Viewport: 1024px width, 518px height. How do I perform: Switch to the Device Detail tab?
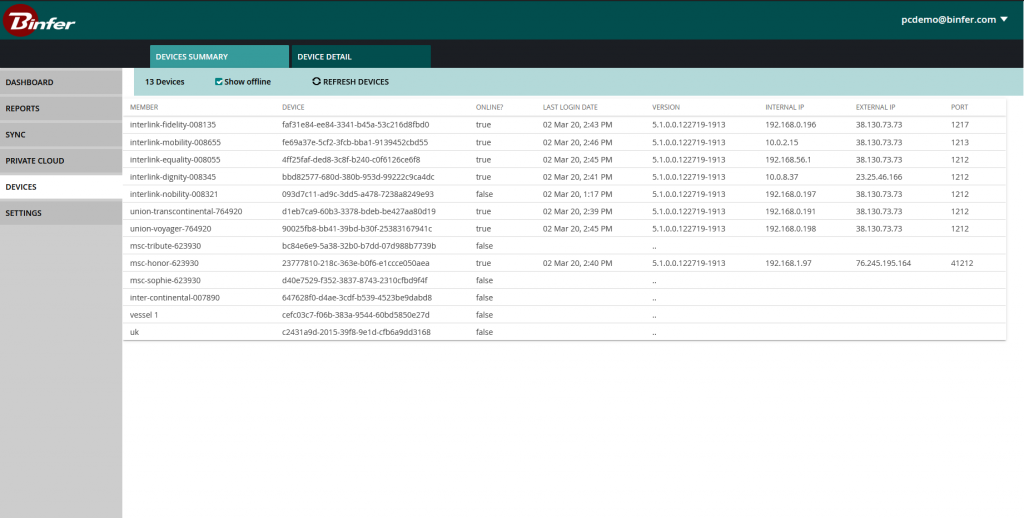click(361, 57)
